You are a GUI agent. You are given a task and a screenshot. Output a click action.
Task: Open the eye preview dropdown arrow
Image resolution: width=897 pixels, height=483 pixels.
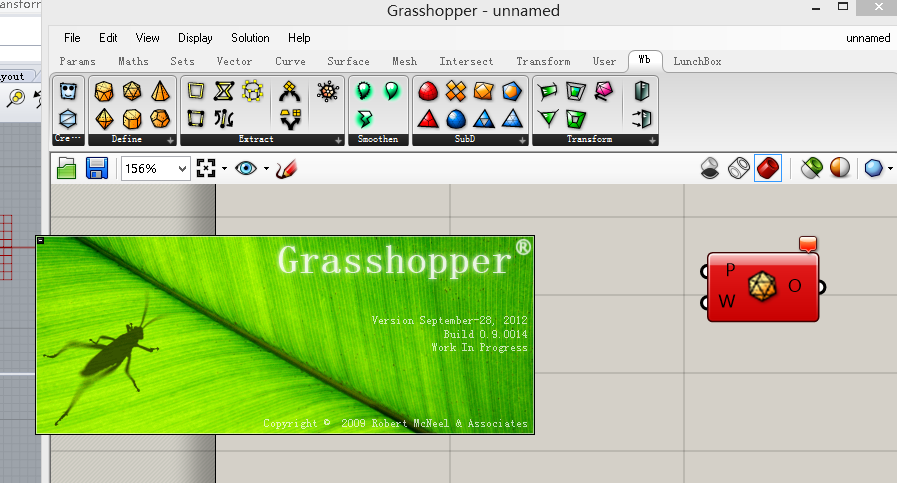[267, 169]
